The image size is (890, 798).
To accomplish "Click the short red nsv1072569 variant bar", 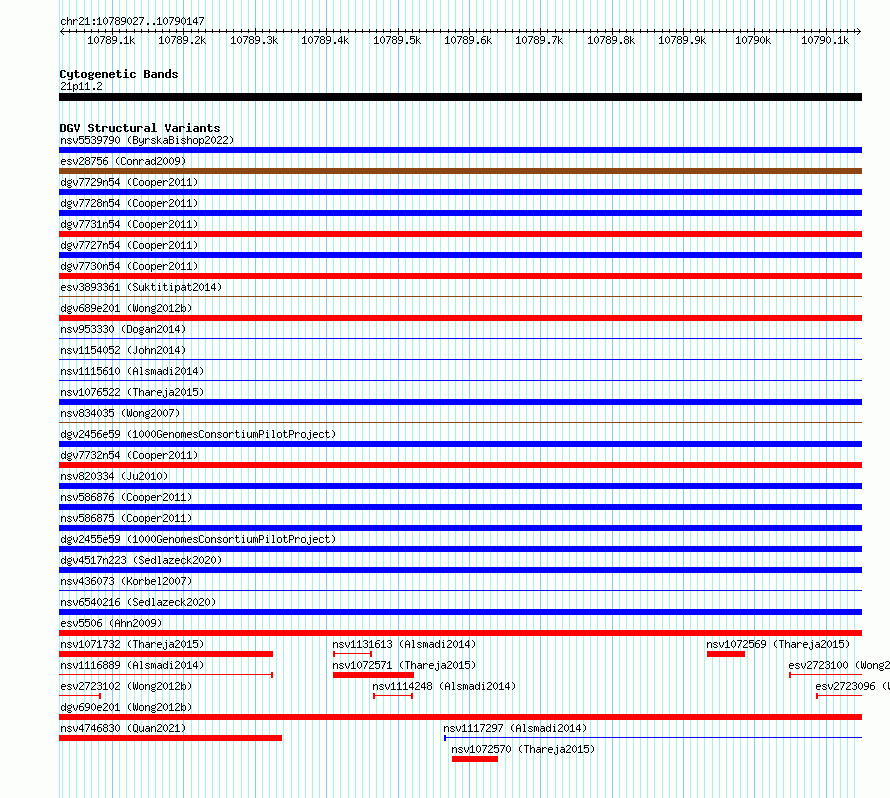I will click(726, 654).
